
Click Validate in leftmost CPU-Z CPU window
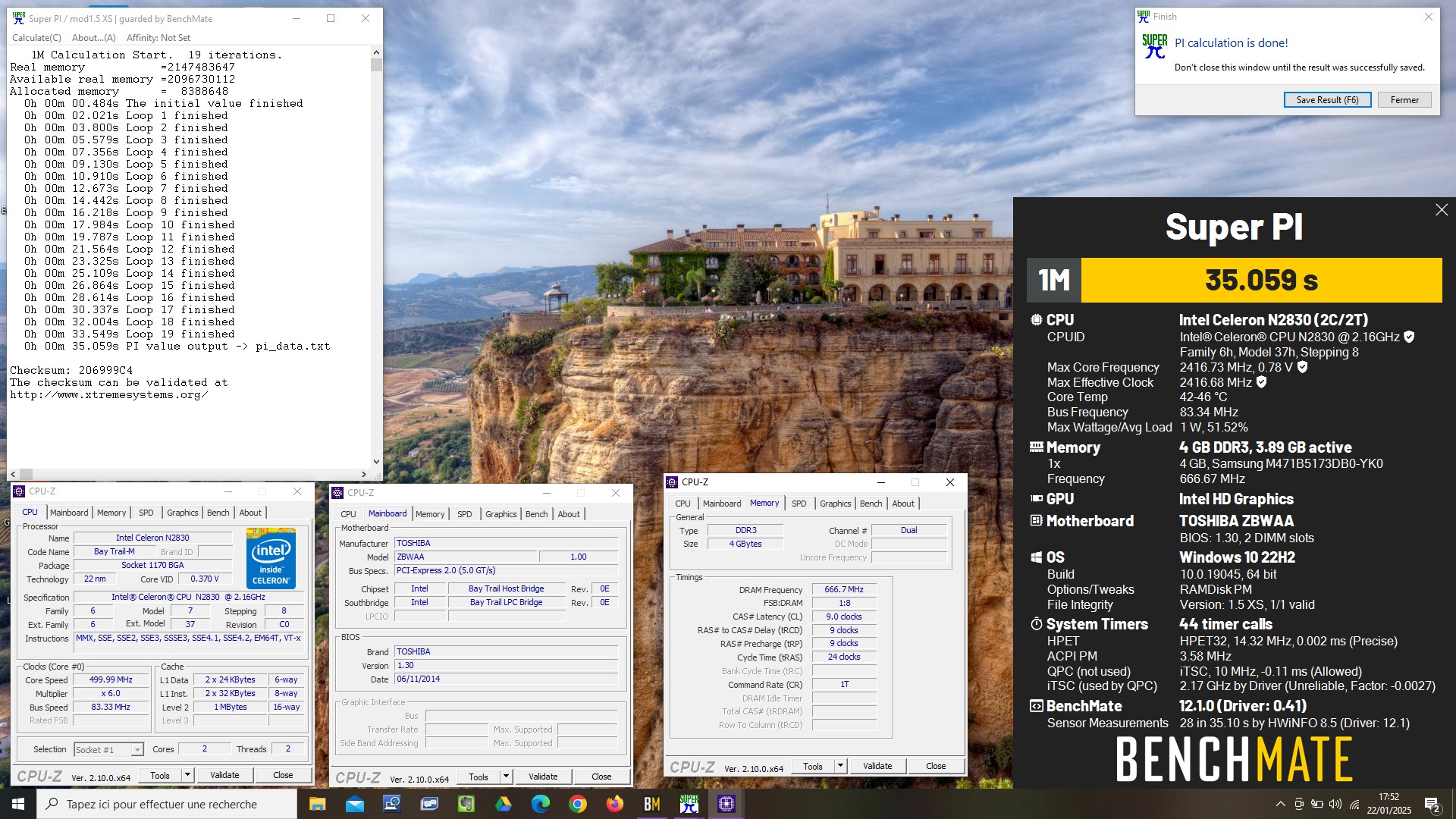pos(224,775)
